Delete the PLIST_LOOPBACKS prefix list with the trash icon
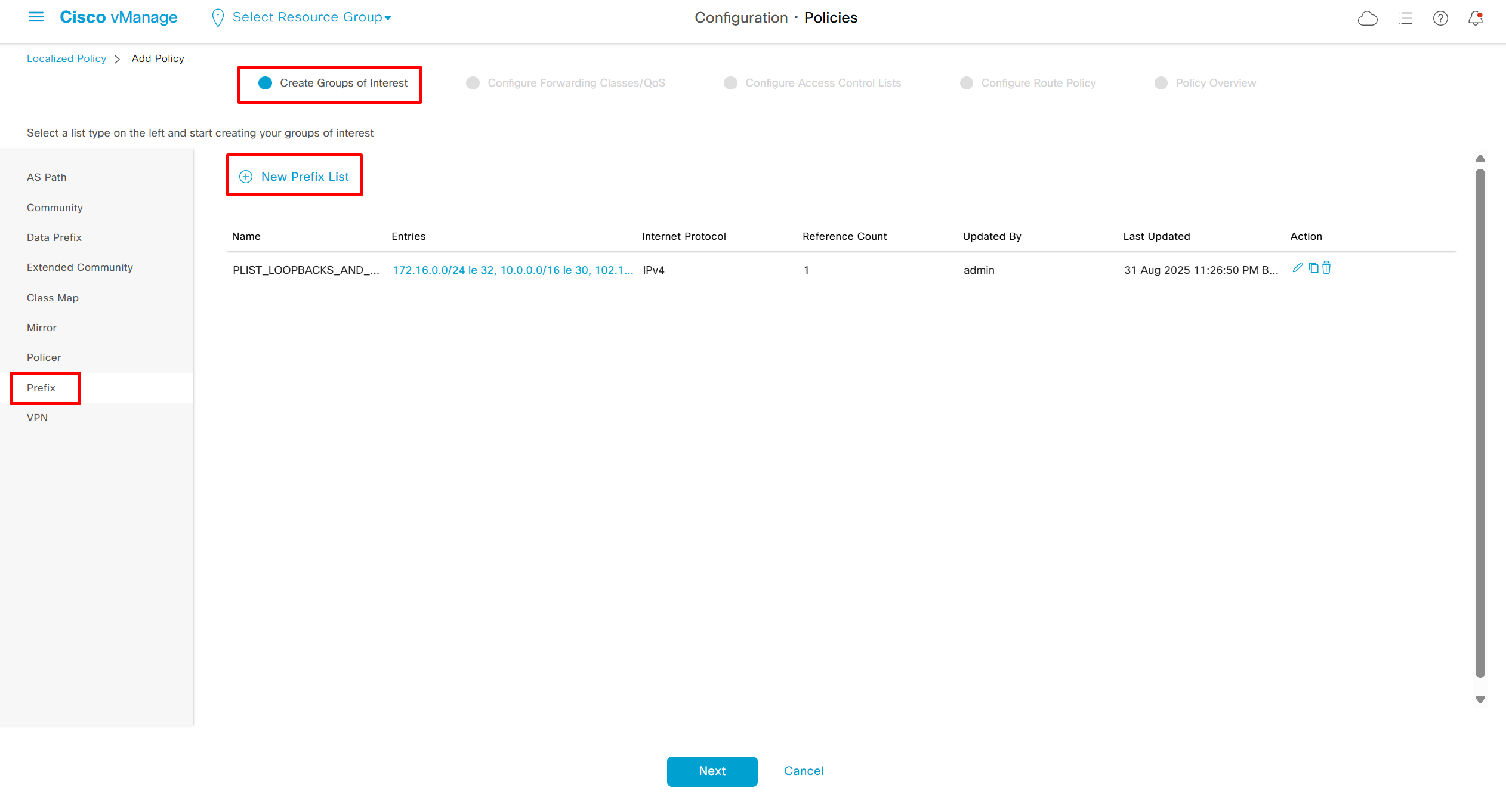This screenshot has width=1506, height=812. (1326, 268)
